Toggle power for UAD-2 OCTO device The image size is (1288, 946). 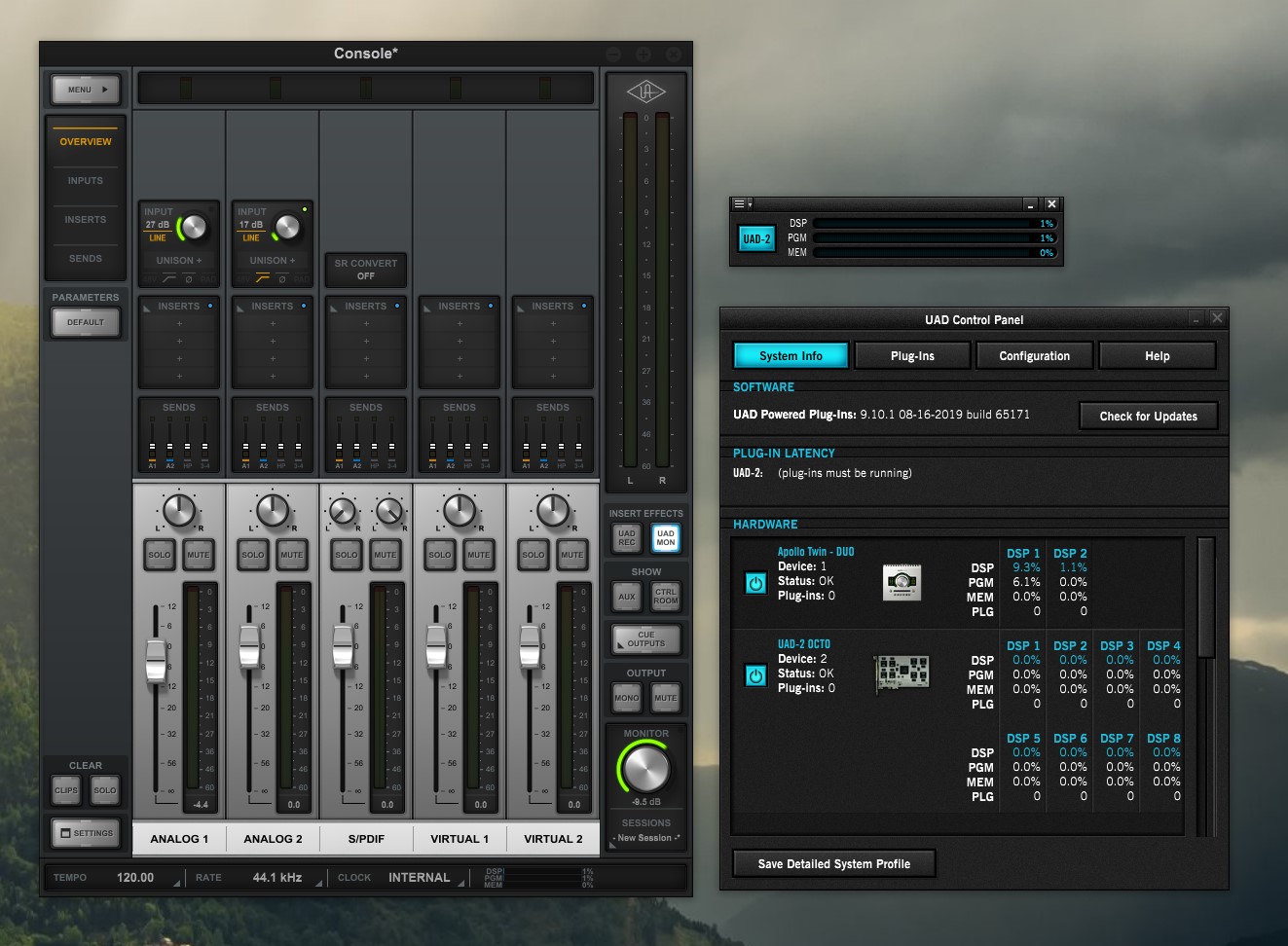tap(755, 675)
